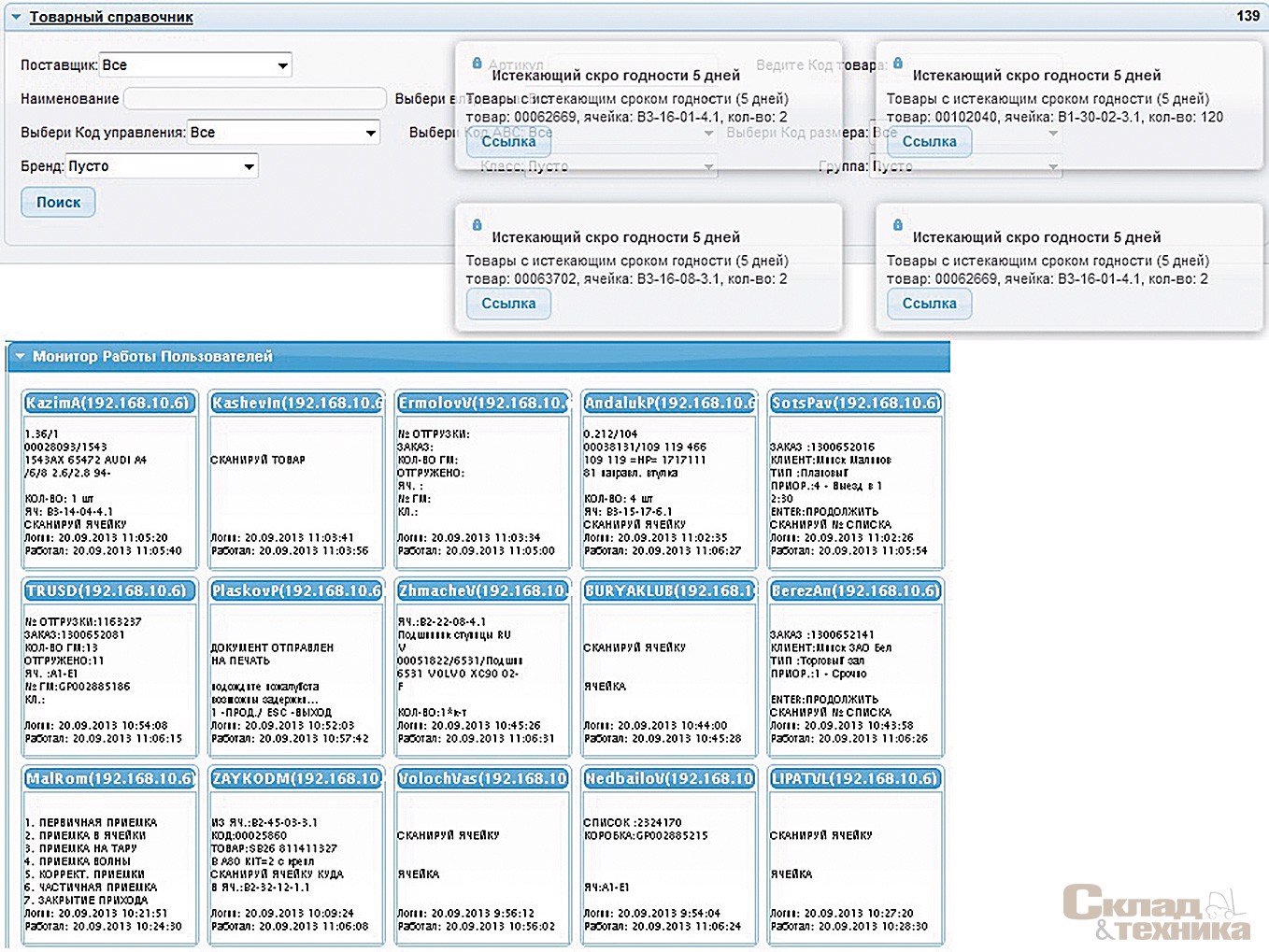The image size is (1269, 952).
Task: Click 'КОЛ-ВО: 4 шт' in AndalukP card
Action: click(x=619, y=499)
